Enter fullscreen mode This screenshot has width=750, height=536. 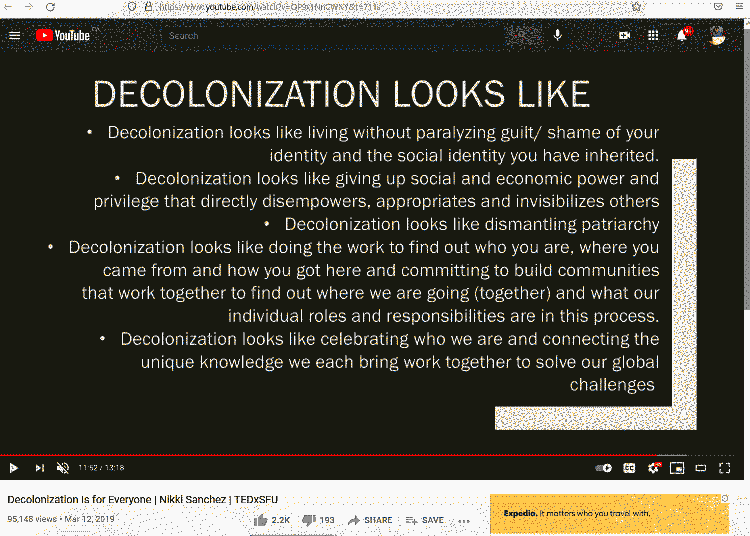point(725,467)
